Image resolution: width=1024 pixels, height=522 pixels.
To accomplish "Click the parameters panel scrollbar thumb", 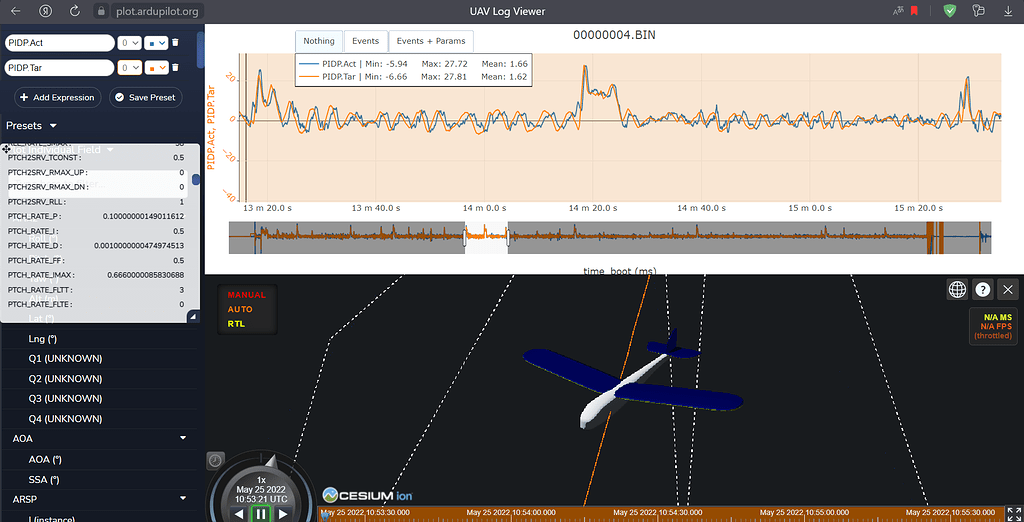I will [x=196, y=180].
